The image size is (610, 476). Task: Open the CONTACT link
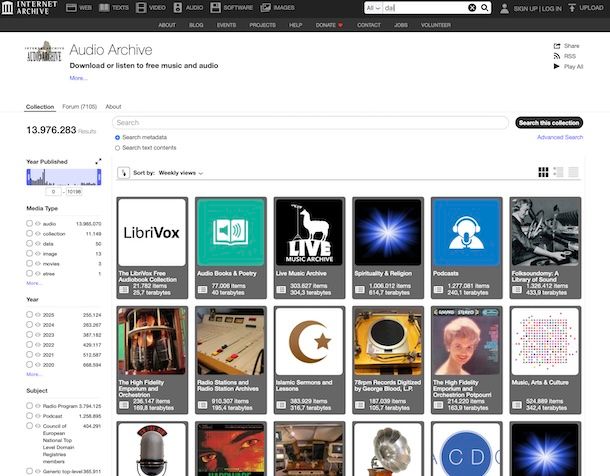(x=369, y=25)
